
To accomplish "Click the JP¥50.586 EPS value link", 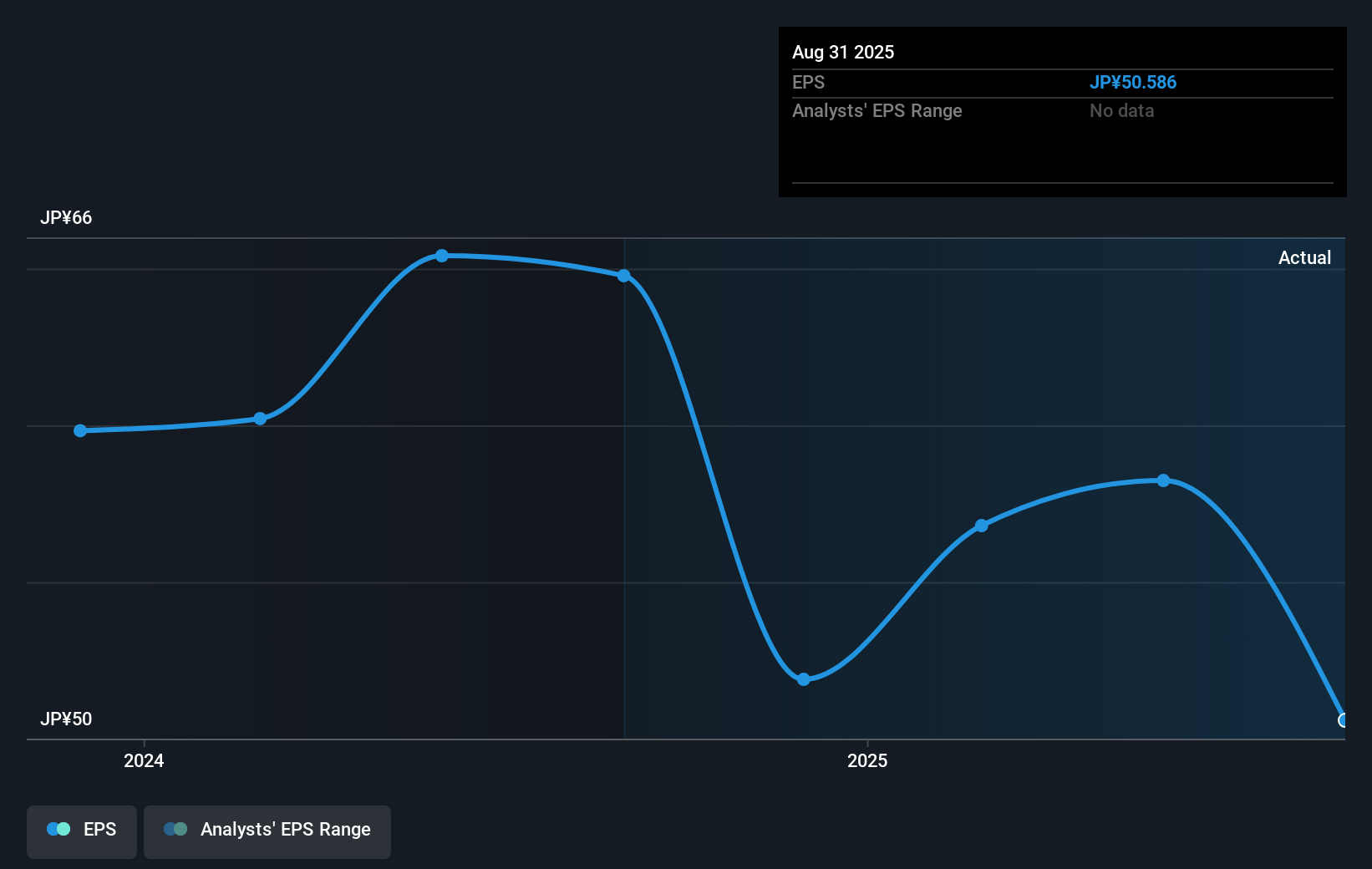I will tap(1133, 82).
